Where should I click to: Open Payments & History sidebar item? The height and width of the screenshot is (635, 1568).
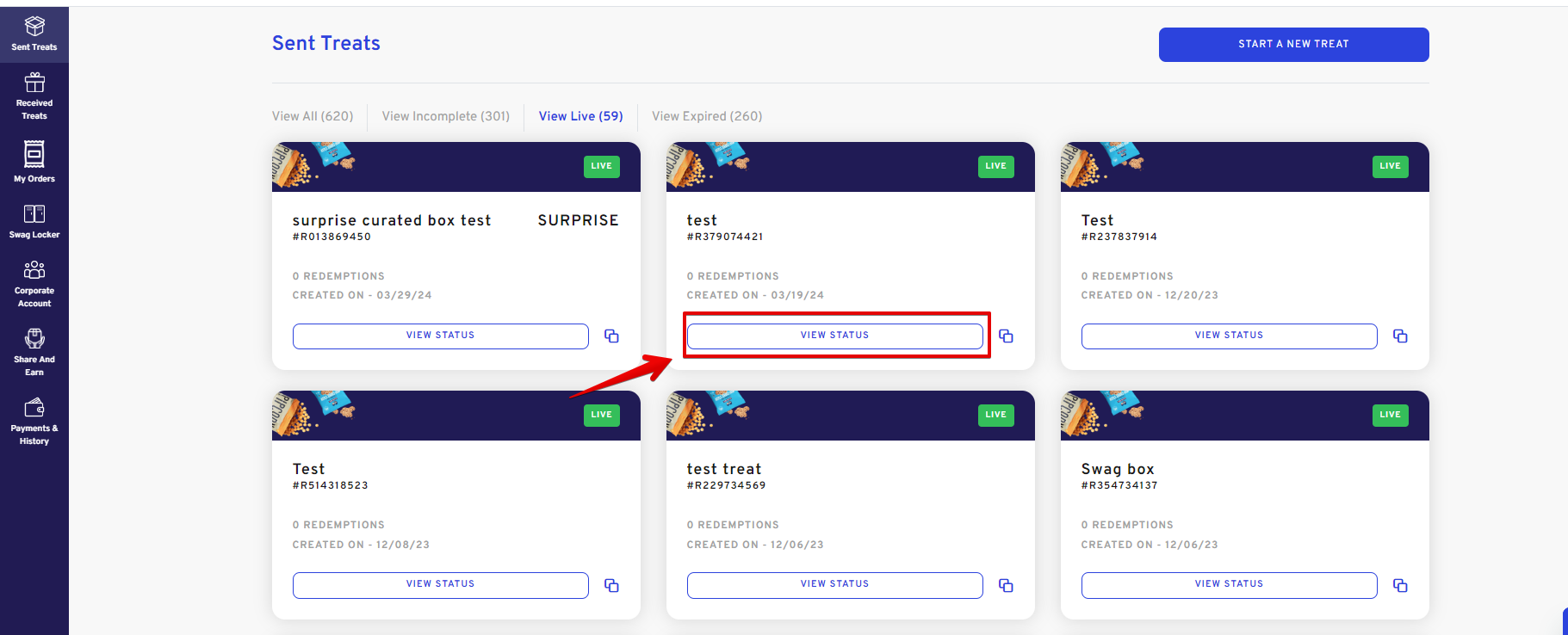click(34, 421)
